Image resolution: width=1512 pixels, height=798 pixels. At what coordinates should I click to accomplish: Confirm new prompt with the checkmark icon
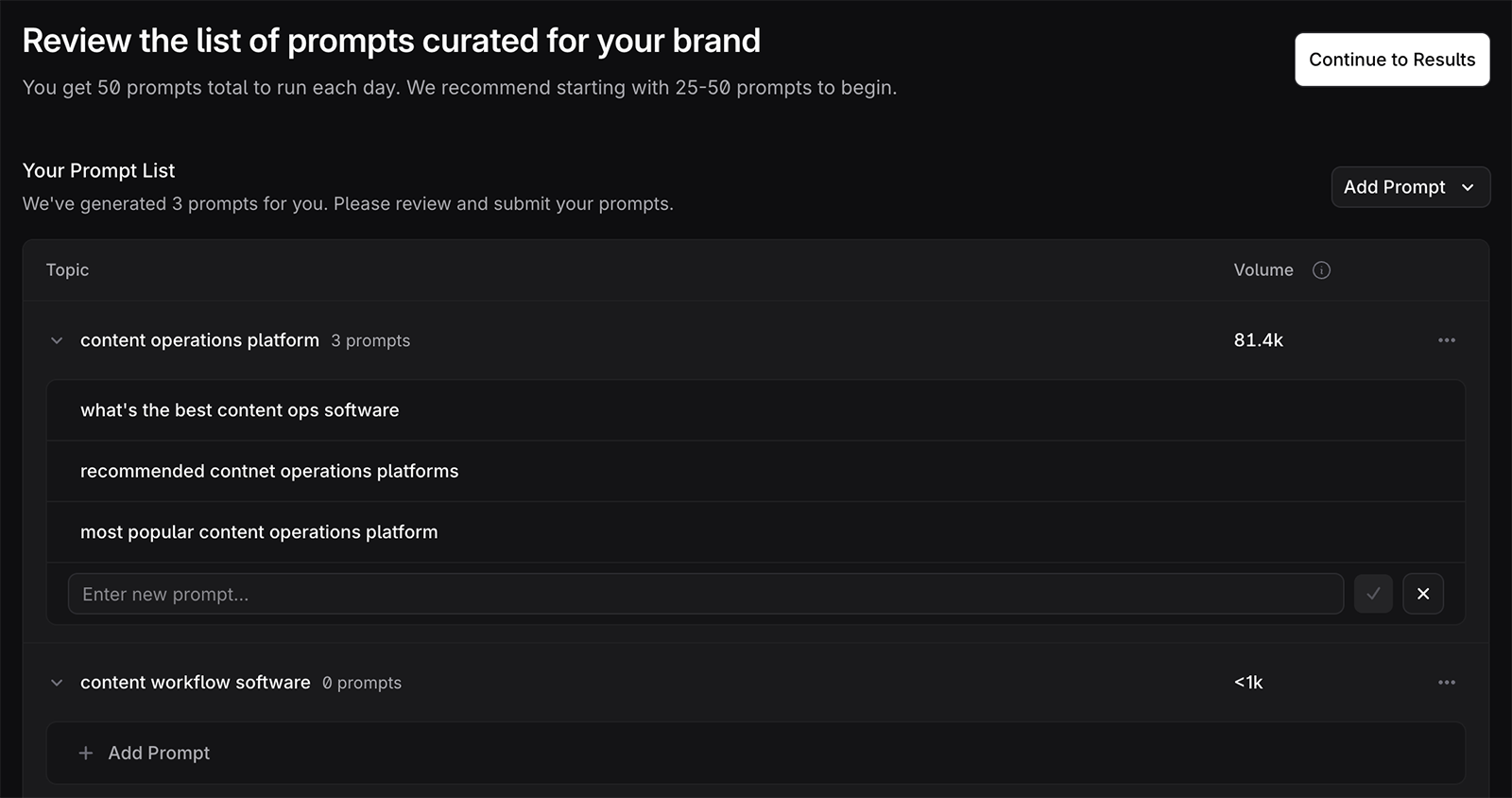click(x=1373, y=594)
